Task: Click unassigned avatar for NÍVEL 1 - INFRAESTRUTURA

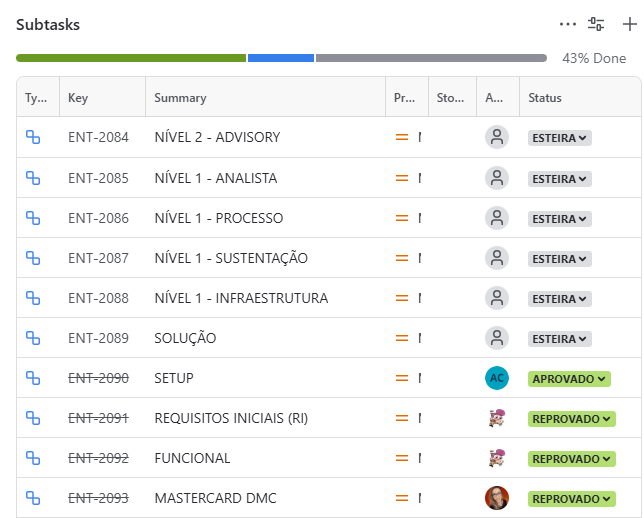Action: pyautogui.click(x=497, y=298)
